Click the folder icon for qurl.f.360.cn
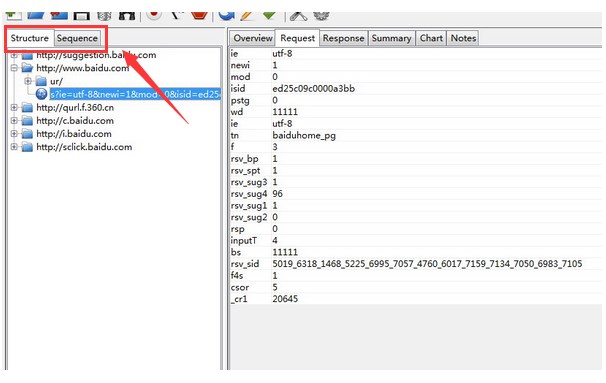This screenshot has width=606, height=383. tap(27, 107)
